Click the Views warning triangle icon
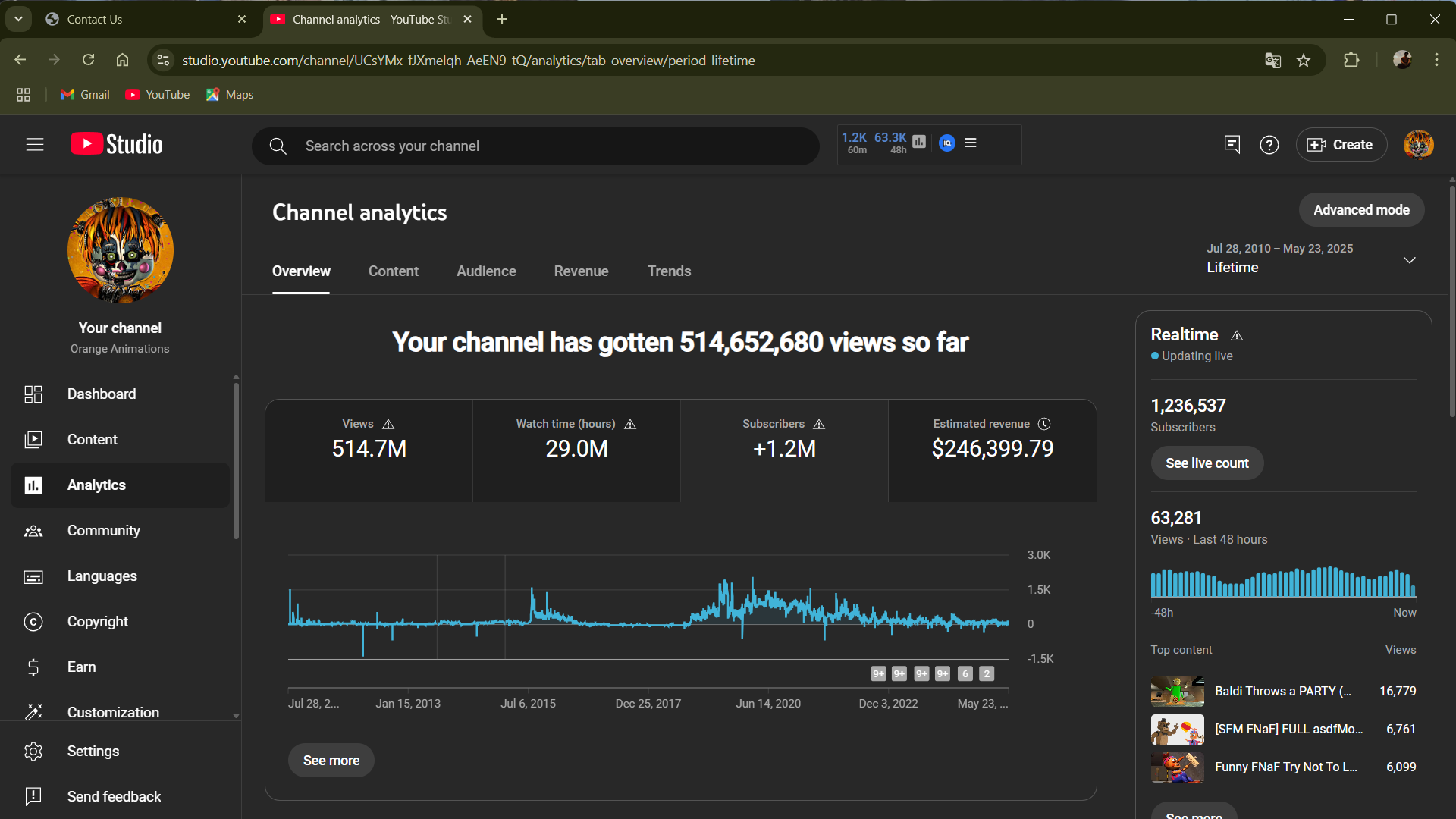Viewport: 1456px width, 819px height. click(x=388, y=424)
